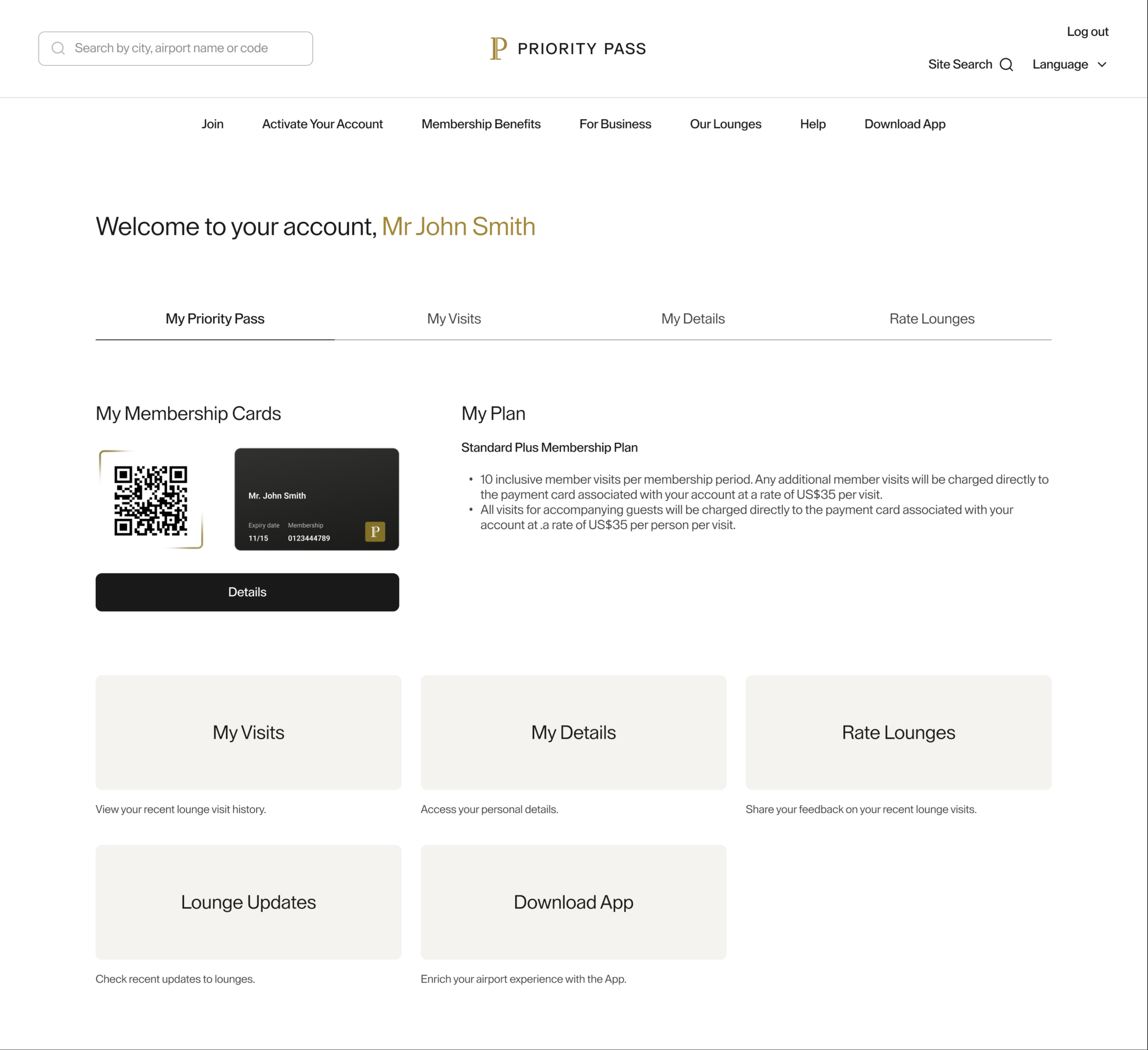This screenshot has height=1050, width=1148.
Task: Select the My Priority Pass tab
Action: tap(215, 319)
